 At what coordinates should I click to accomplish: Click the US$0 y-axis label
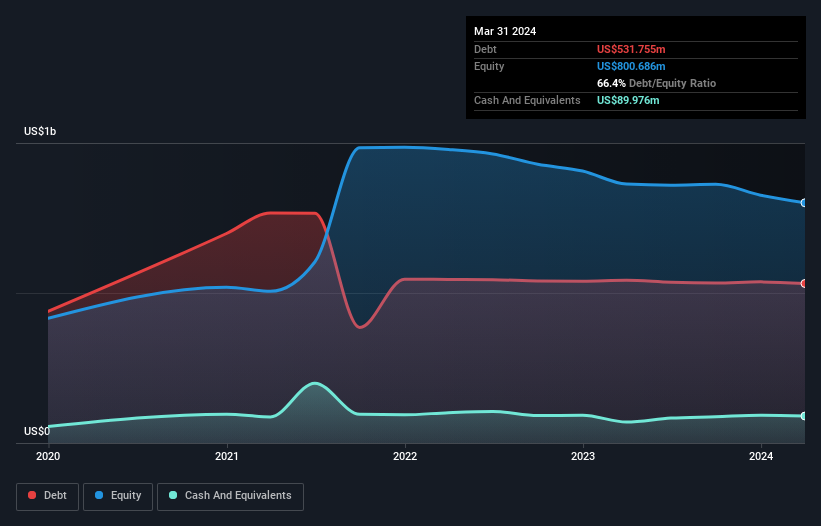(37, 431)
